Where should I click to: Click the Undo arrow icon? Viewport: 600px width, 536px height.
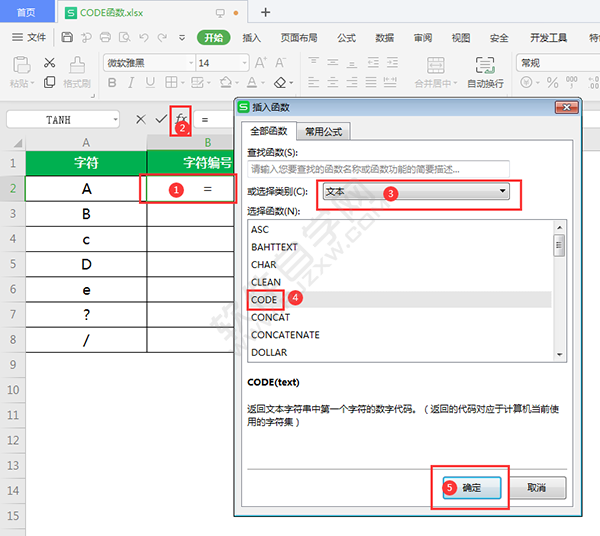[x=143, y=37]
